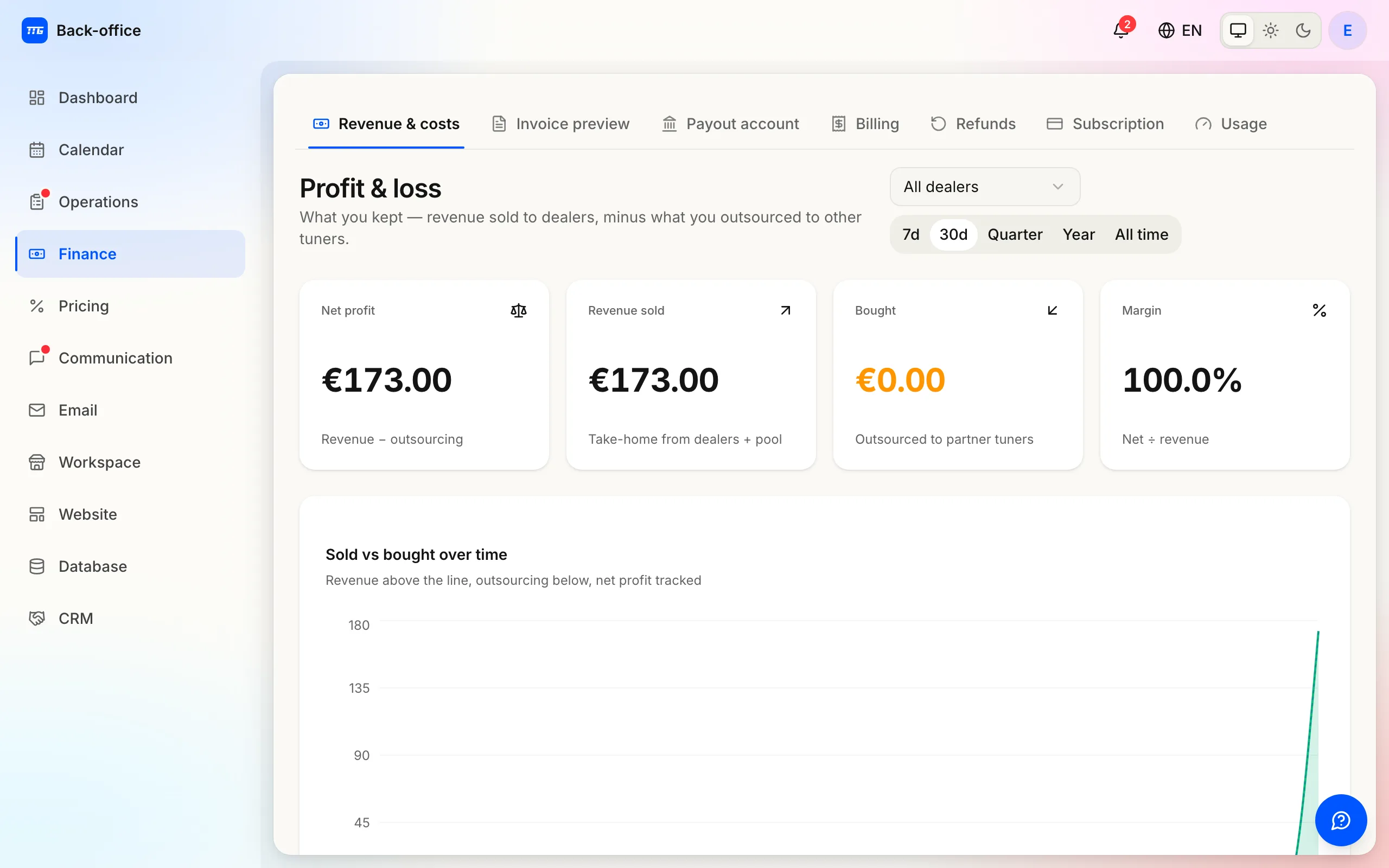Switch to Usage tab

(1231, 124)
